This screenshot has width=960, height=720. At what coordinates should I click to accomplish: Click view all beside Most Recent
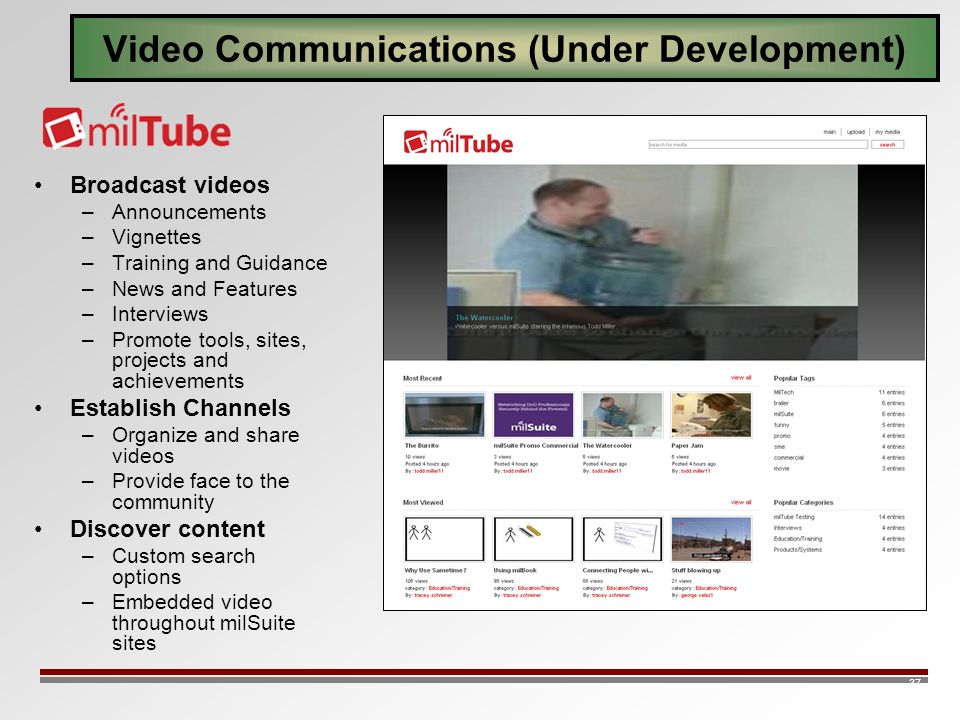point(741,378)
